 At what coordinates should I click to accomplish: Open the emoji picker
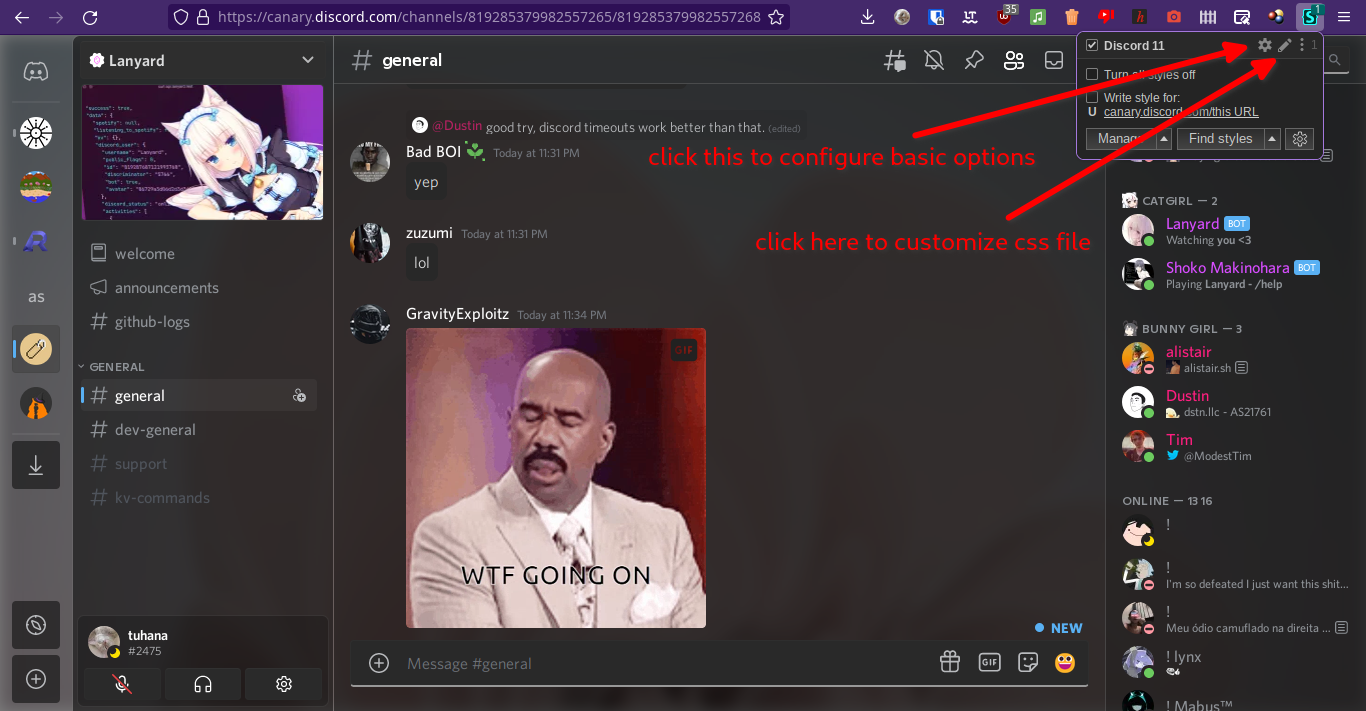[x=1066, y=662]
